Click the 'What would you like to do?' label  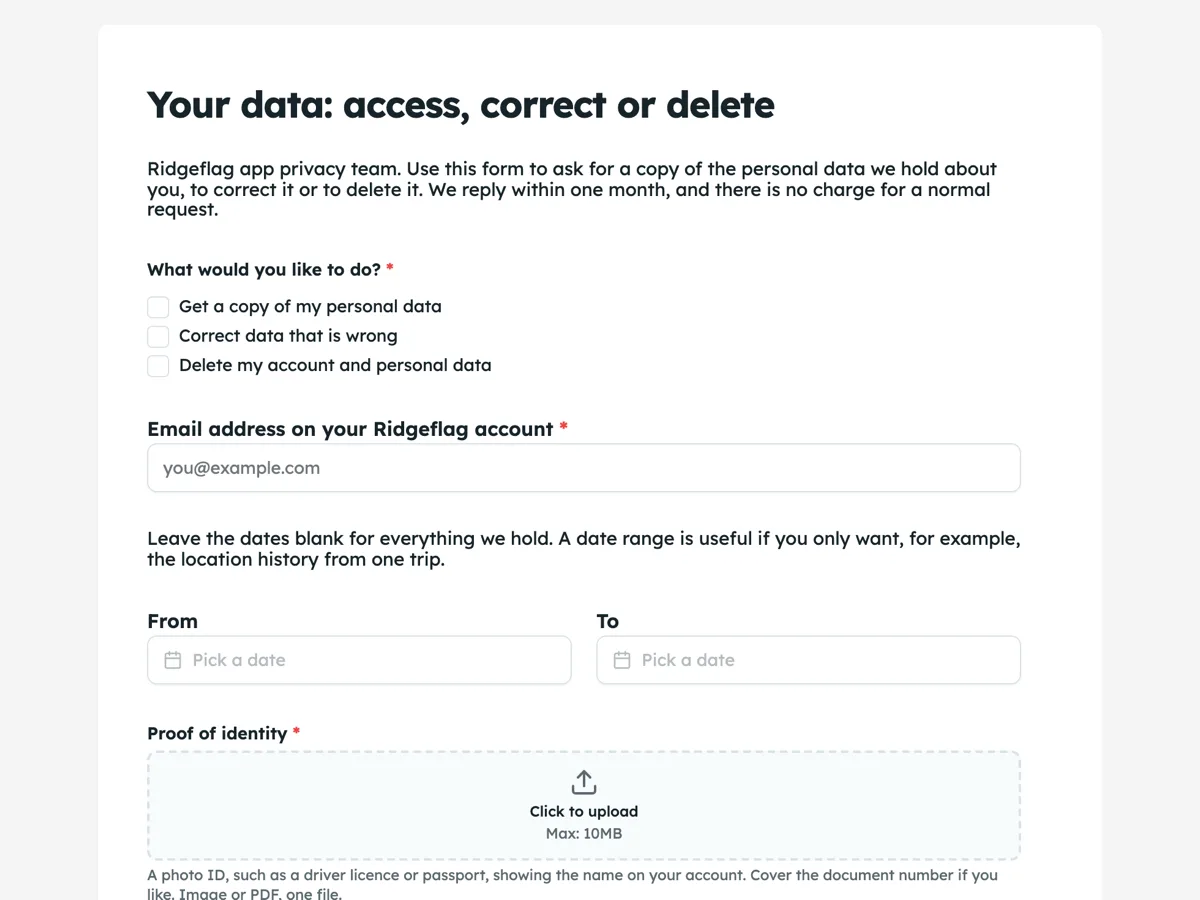tap(264, 269)
